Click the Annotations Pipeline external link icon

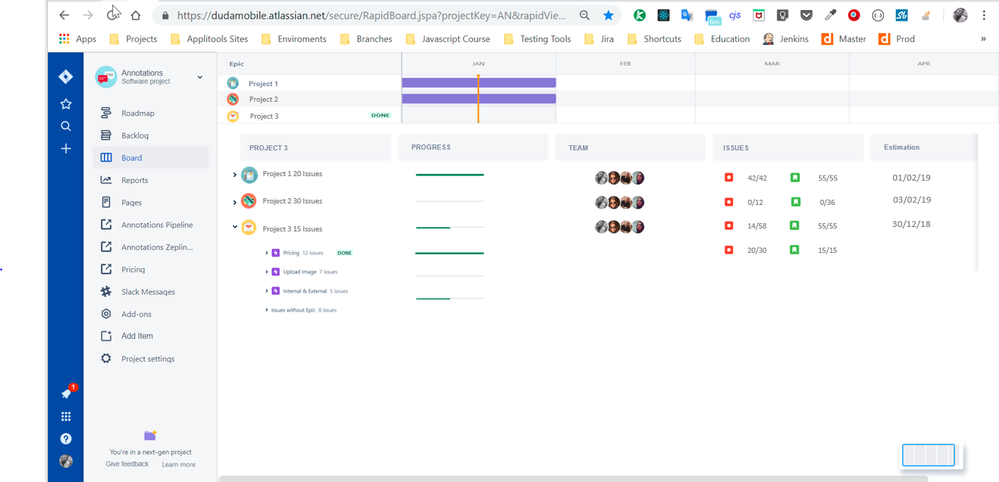[x=106, y=225]
